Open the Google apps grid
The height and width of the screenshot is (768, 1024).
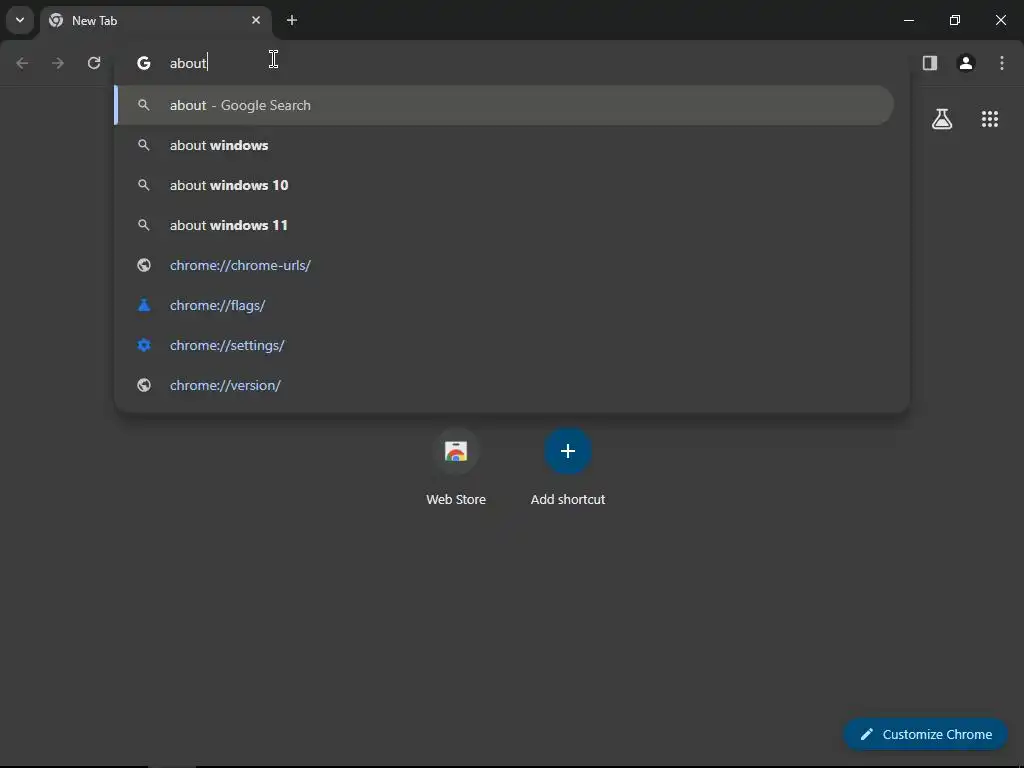[990, 119]
